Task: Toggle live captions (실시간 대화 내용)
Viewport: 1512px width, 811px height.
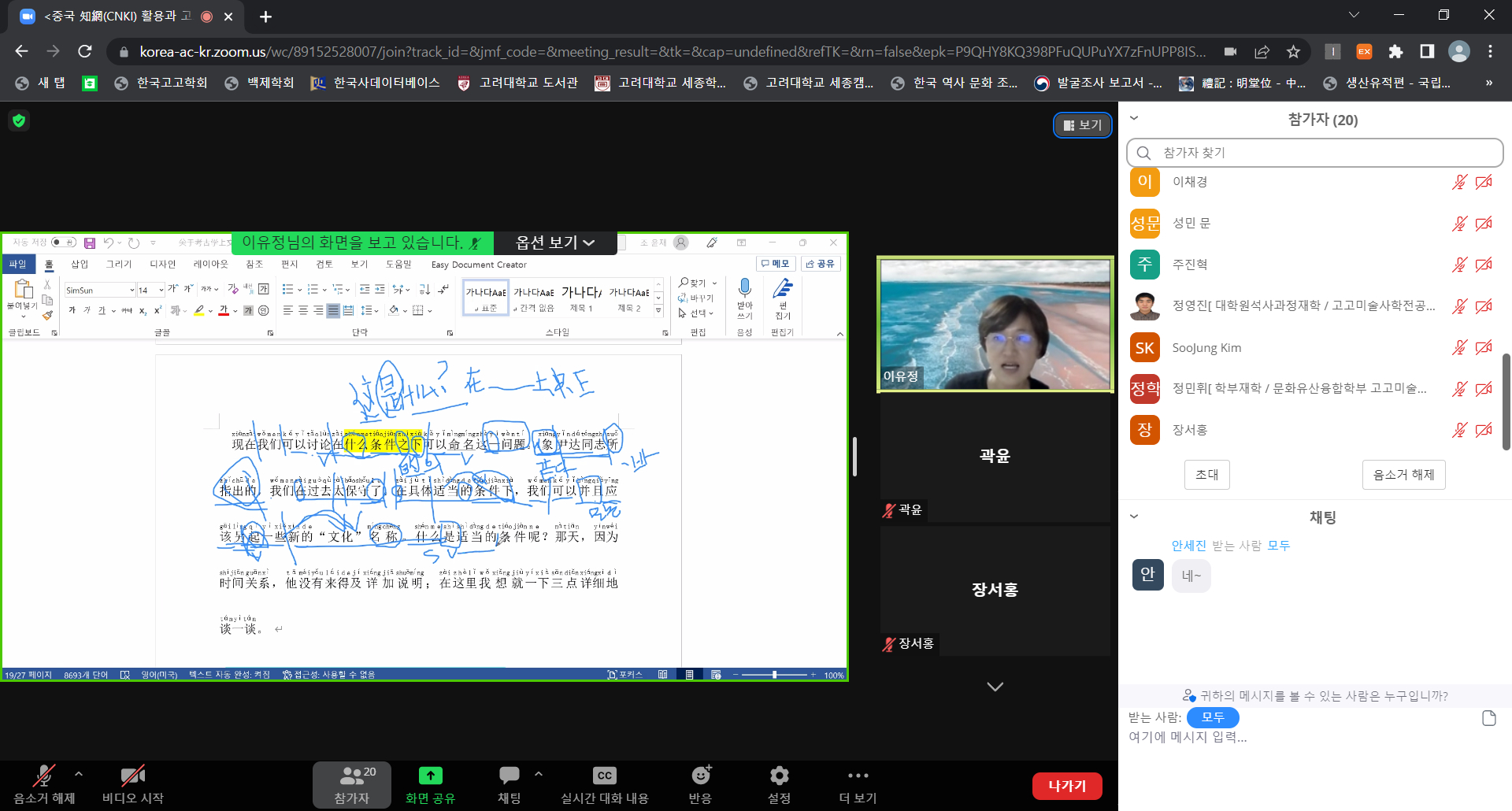Action: point(604,776)
